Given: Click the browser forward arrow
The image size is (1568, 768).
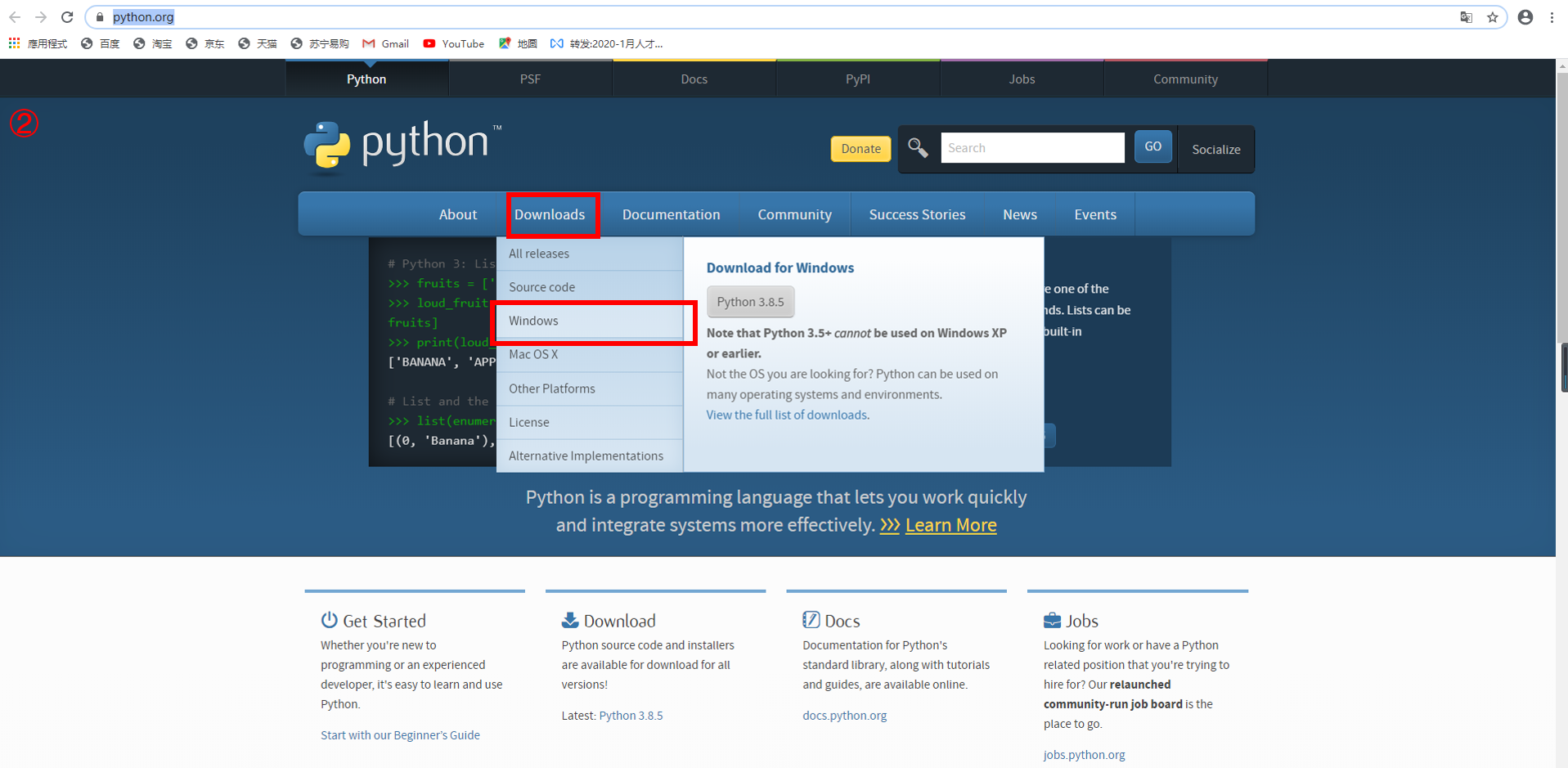Looking at the screenshot, I should [x=41, y=17].
